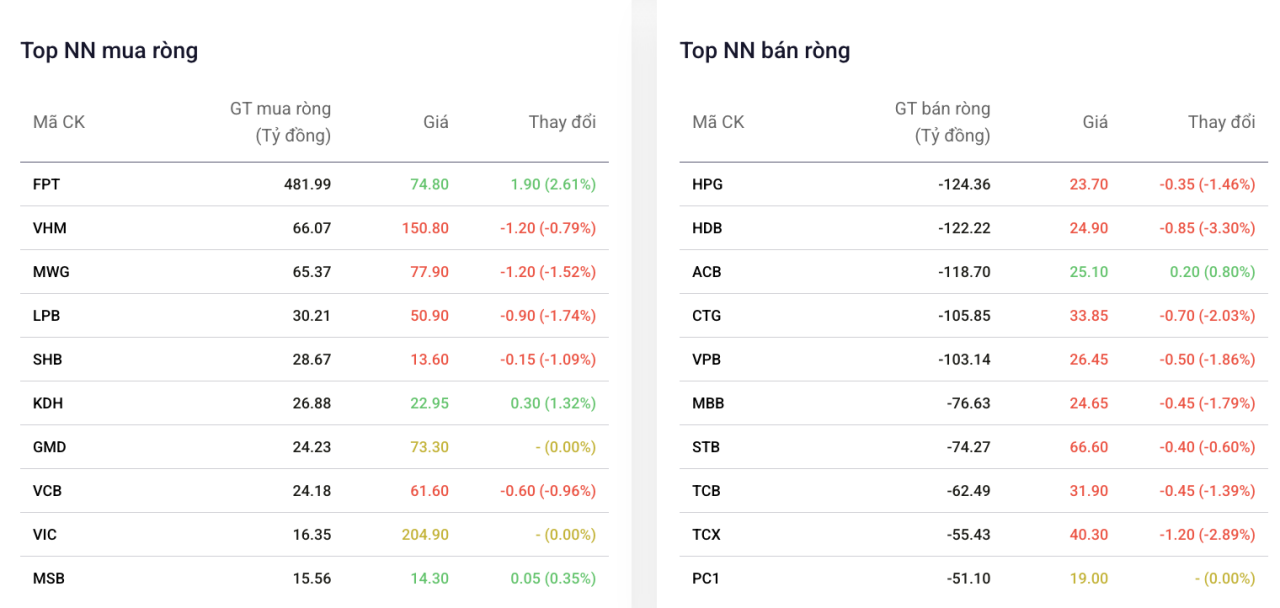Open MSB stock symbol

(x=49, y=578)
